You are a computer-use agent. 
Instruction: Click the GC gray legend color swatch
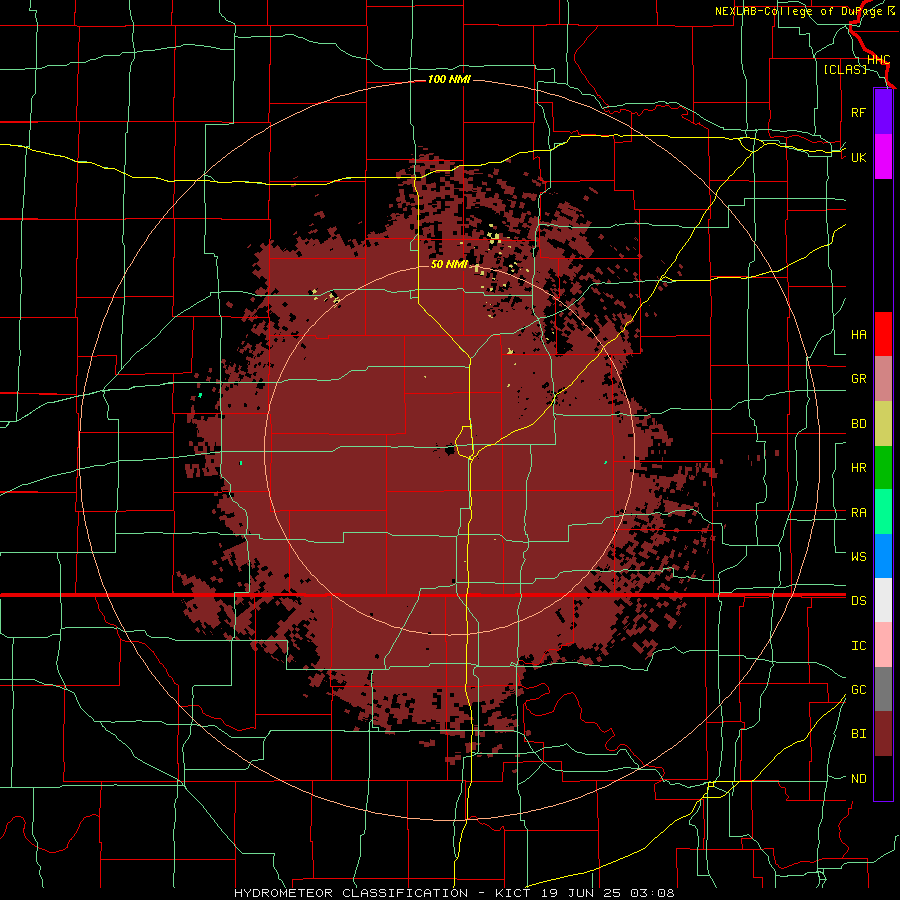click(x=883, y=689)
